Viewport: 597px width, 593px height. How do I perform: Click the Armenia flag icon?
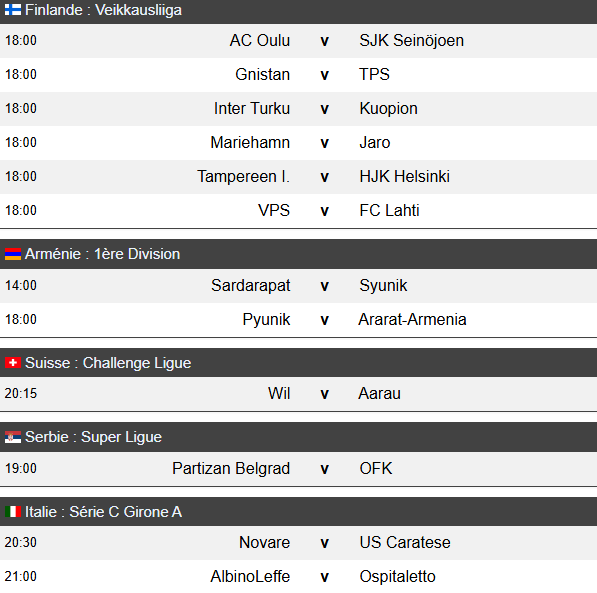point(13,254)
